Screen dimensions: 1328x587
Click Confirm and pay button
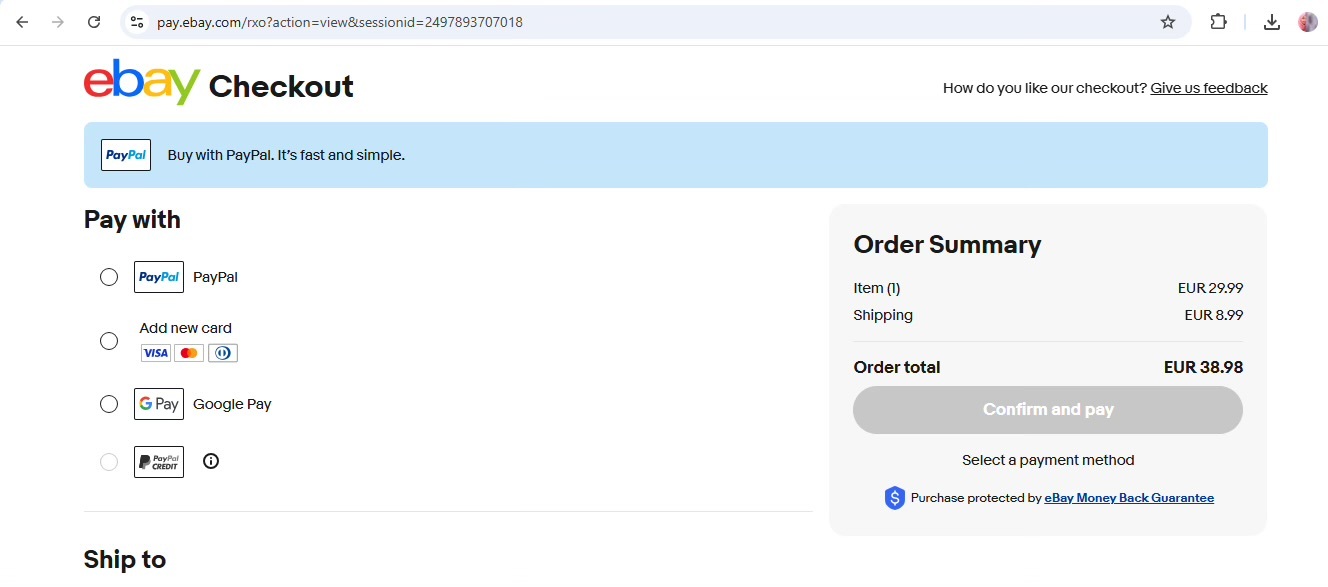pos(1048,410)
